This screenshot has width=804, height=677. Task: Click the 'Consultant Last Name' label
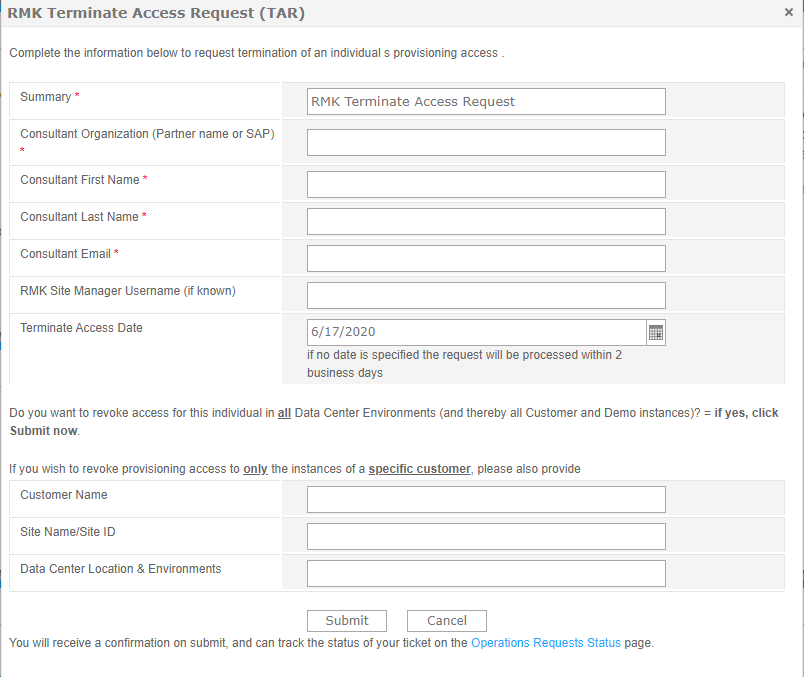pyautogui.click(x=79, y=216)
